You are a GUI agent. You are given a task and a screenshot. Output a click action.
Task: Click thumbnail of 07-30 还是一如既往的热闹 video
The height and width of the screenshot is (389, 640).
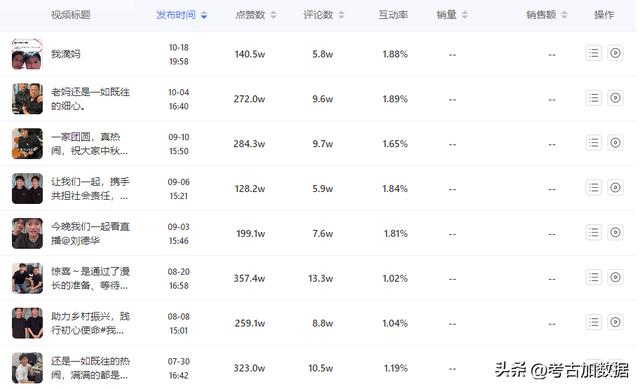pyautogui.click(x=27, y=368)
